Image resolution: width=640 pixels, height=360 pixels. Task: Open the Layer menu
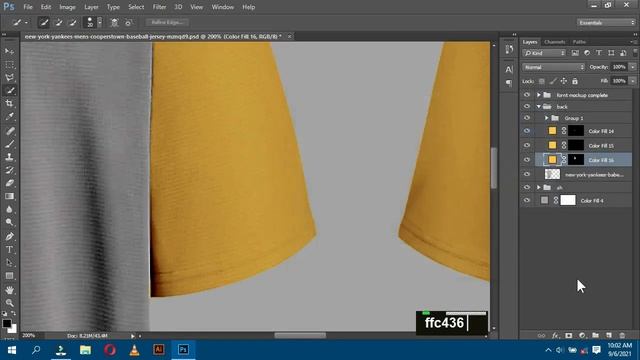pyautogui.click(x=91, y=7)
